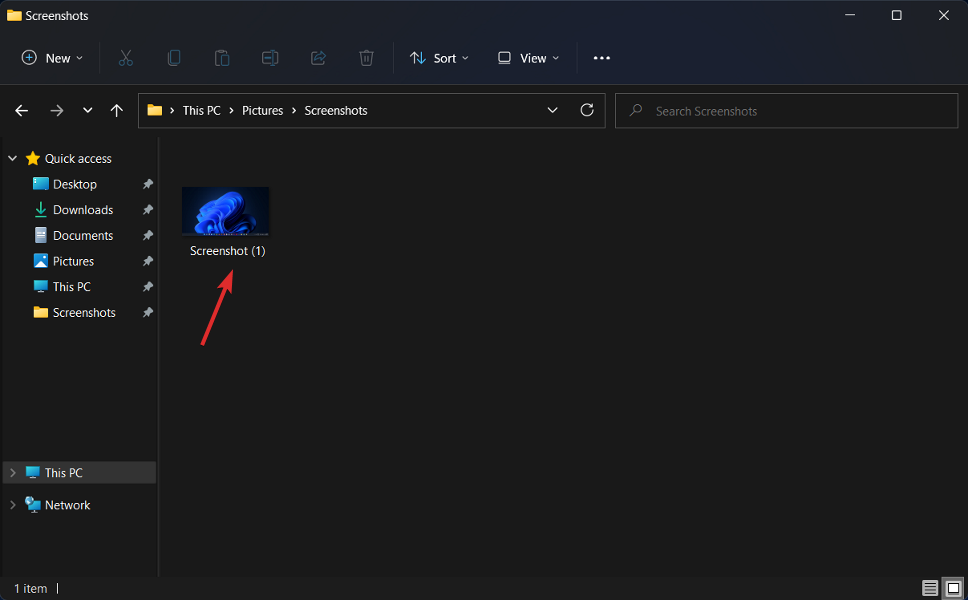Viewport: 968px width, 600px height.
Task: Click chevron after This PC in path
Action: (232, 110)
